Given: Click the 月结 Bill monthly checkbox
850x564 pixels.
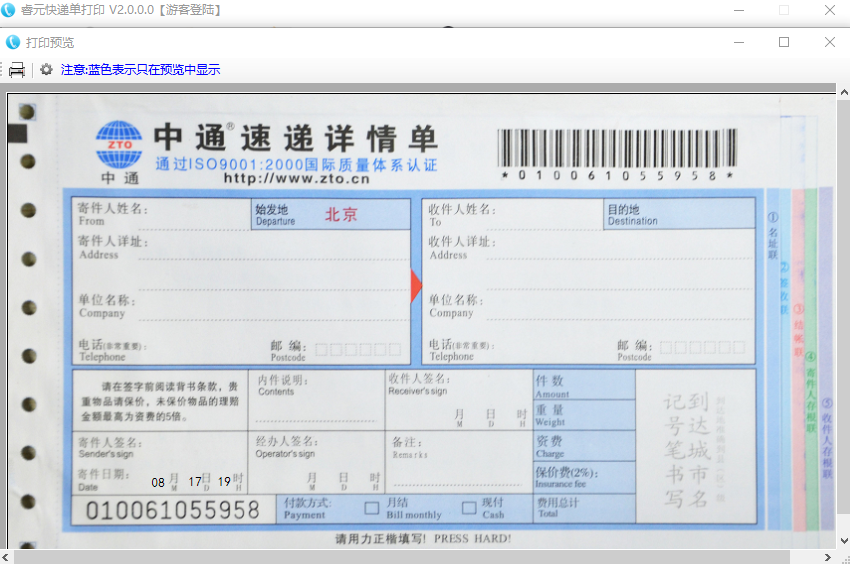Looking at the screenshot, I should 372,508.
